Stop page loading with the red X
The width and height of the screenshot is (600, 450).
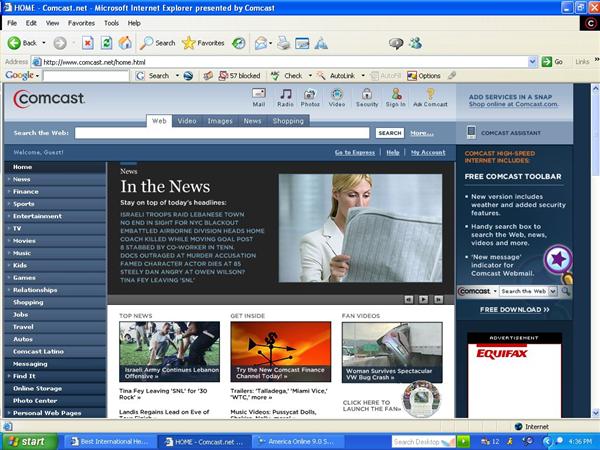pyautogui.click(x=88, y=43)
